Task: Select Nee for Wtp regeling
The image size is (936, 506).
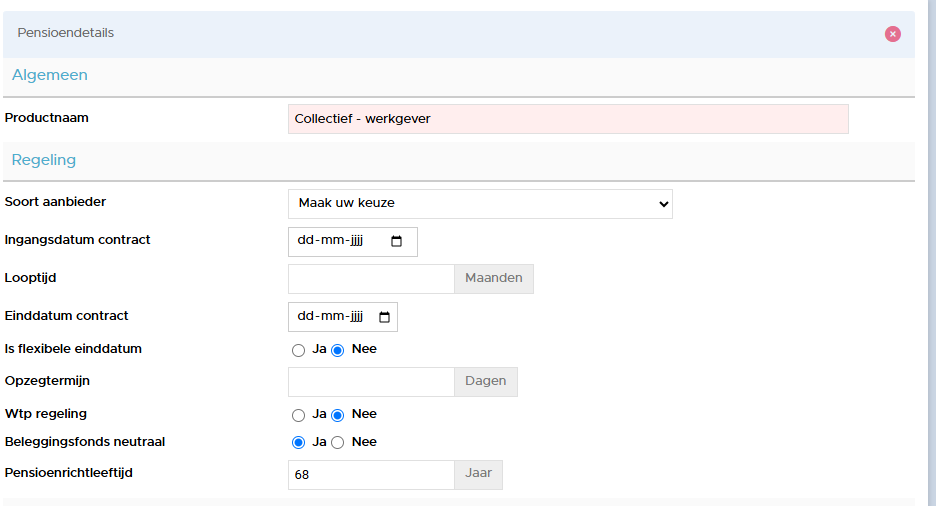Action: (338, 415)
